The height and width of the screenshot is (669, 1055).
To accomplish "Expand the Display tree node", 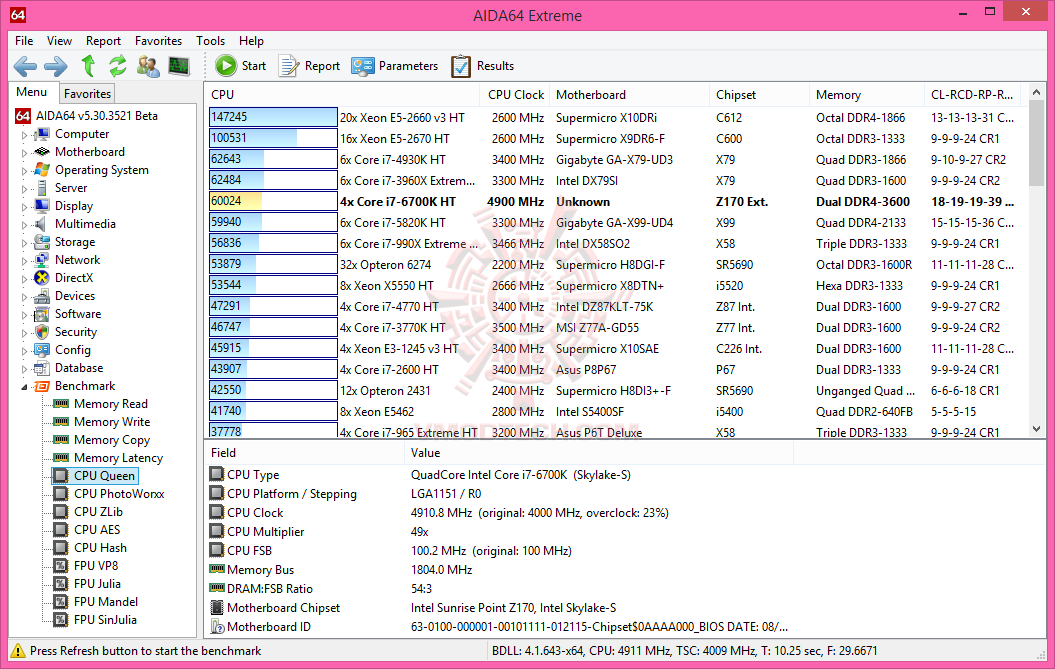I will click(24, 207).
